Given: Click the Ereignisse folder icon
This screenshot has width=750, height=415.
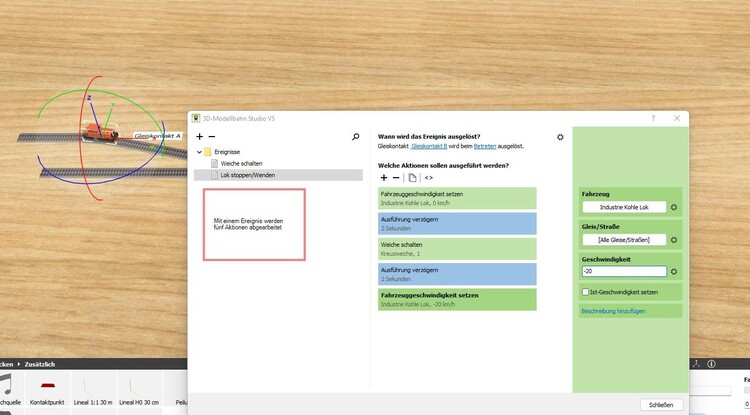Looking at the screenshot, I should [x=208, y=152].
